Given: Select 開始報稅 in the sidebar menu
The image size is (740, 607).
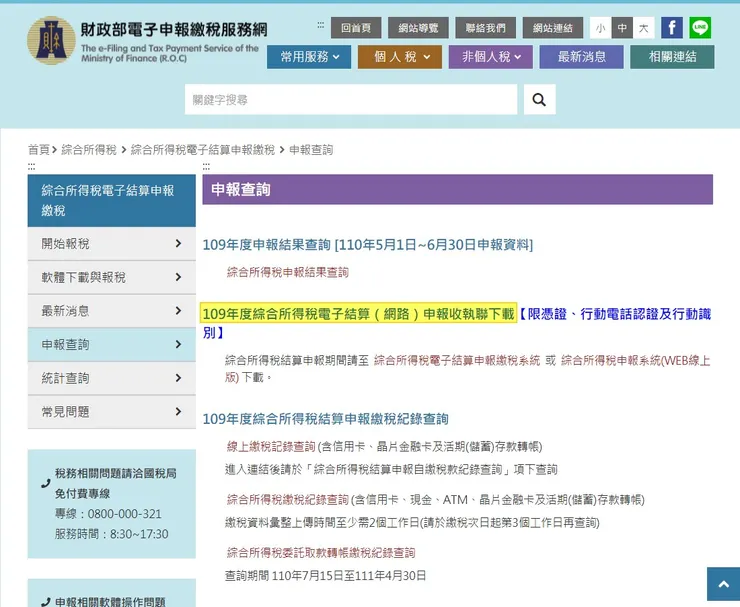Looking at the screenshot, I should pos(112,244).
